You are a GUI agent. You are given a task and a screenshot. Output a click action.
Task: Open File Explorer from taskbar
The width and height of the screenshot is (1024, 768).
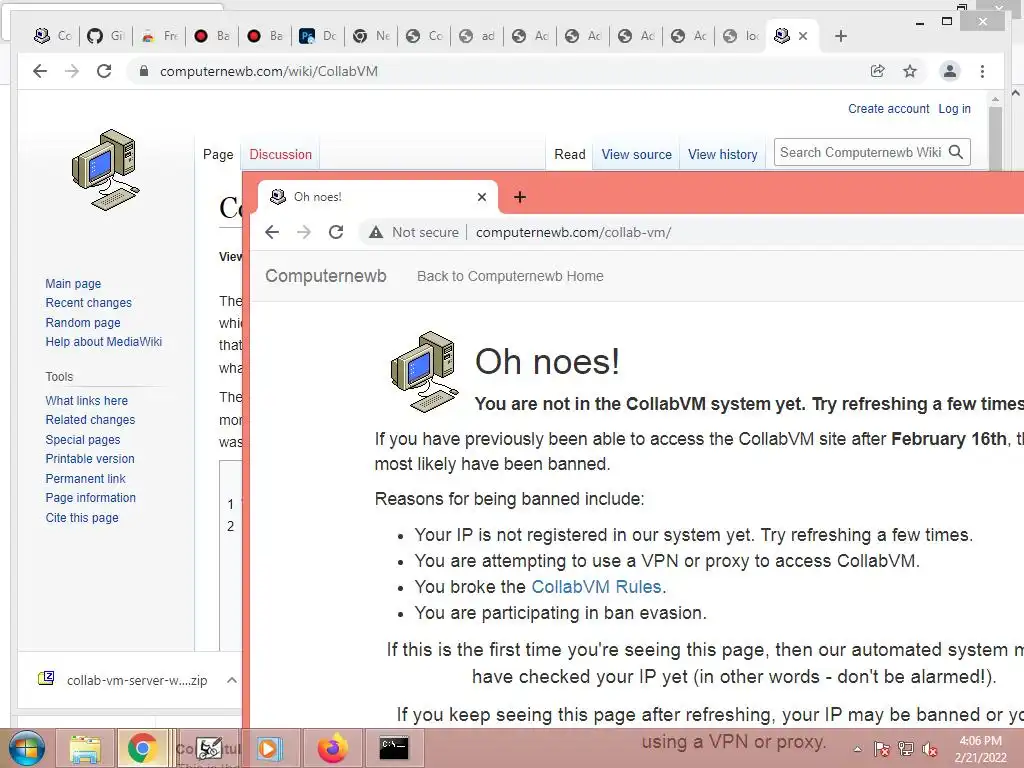(85, 748)
